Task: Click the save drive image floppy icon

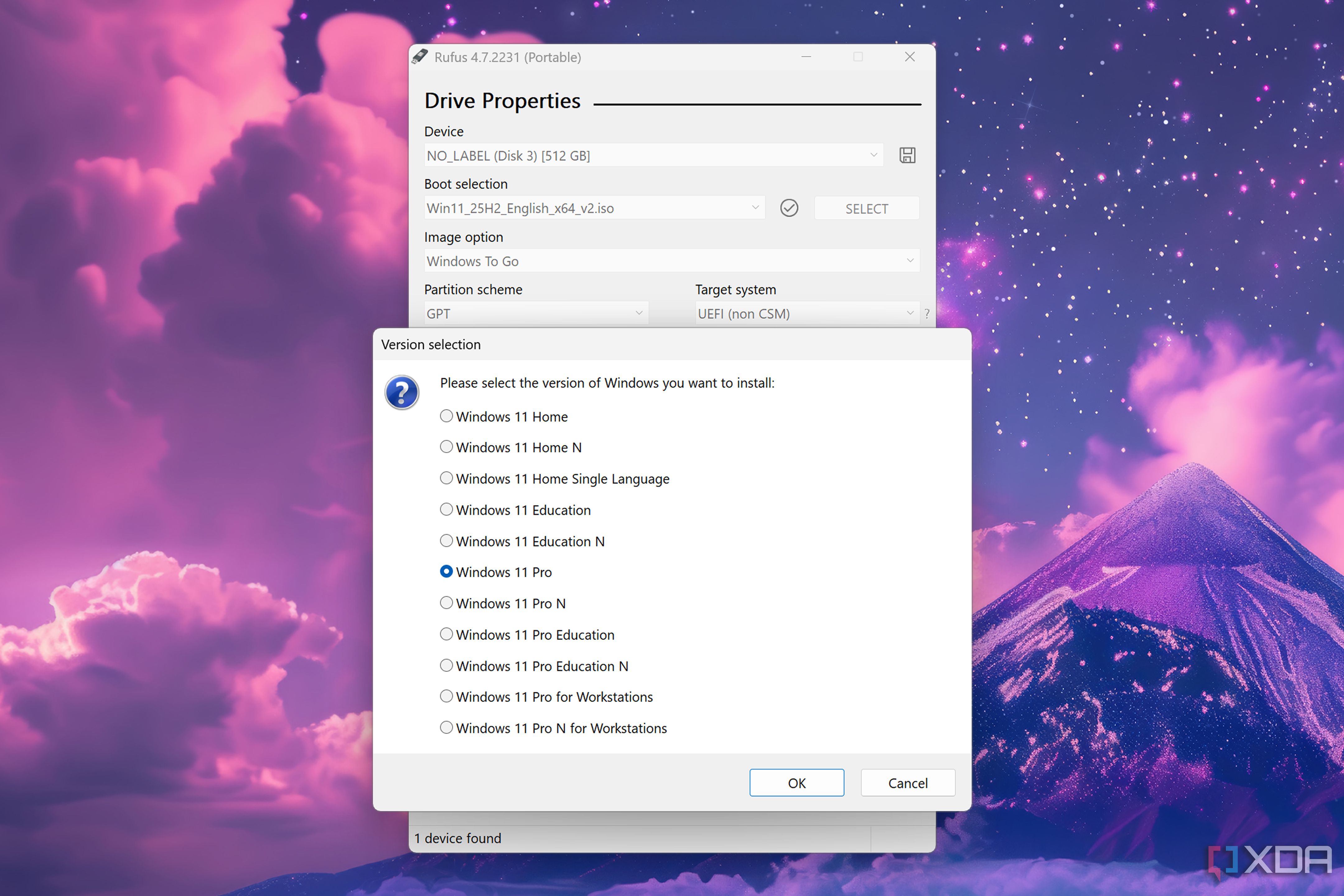Action: [907, 155]
